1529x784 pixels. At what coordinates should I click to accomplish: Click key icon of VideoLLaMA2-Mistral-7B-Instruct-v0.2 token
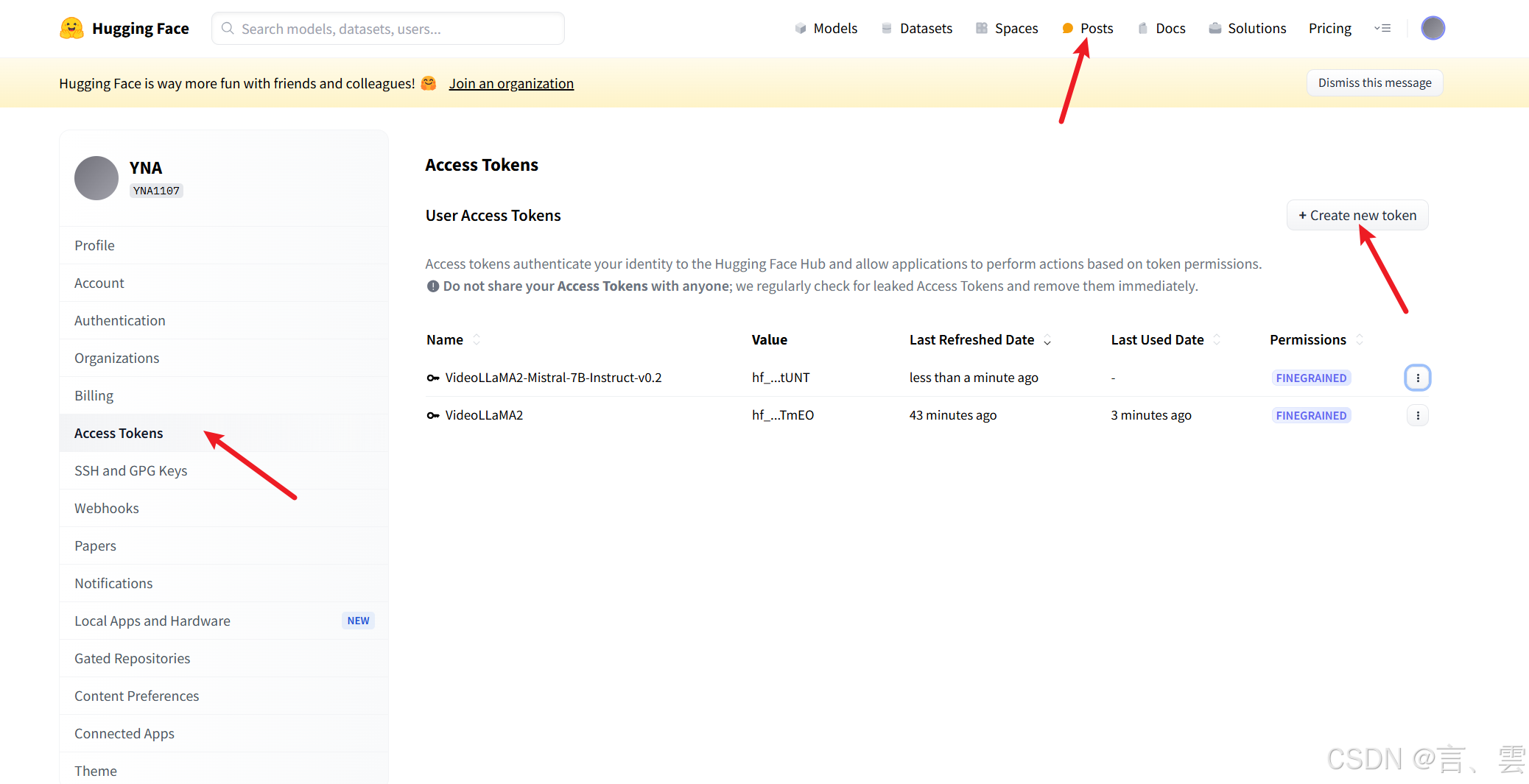pyautogui.click(x=433, y=378)
